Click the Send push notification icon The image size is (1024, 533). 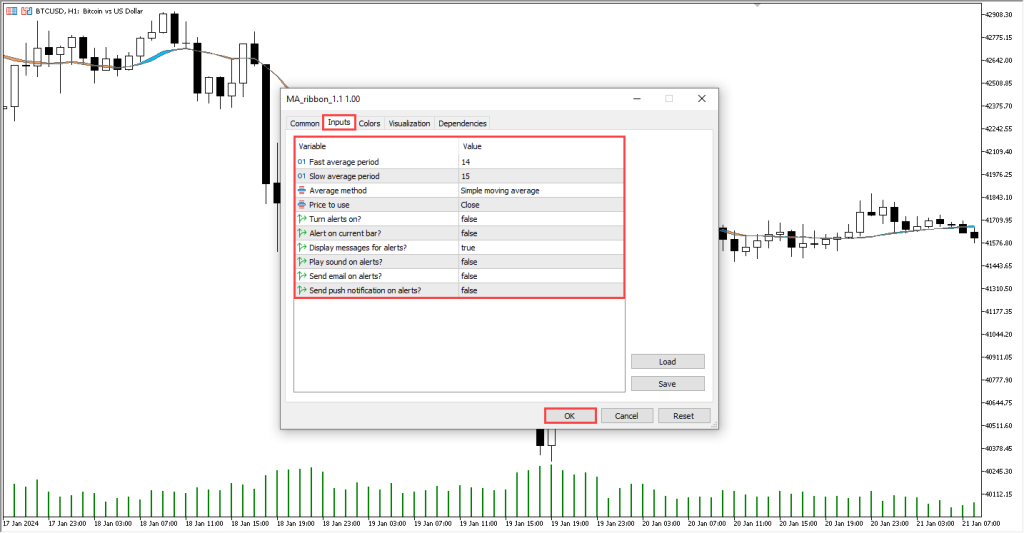(x=302, y=291)
